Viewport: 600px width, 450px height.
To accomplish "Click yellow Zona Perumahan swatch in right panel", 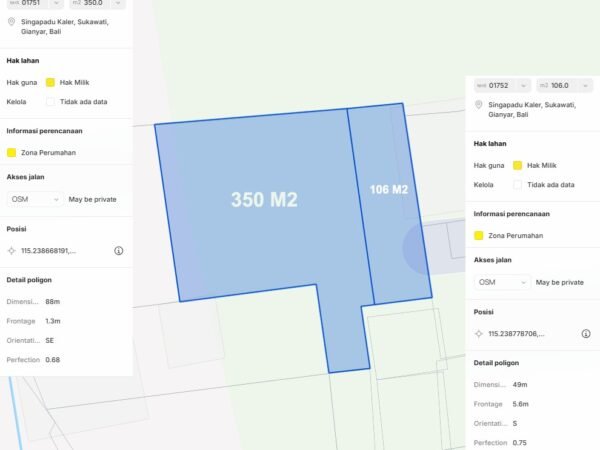I will pyautogui.click(x=479, y=235).
